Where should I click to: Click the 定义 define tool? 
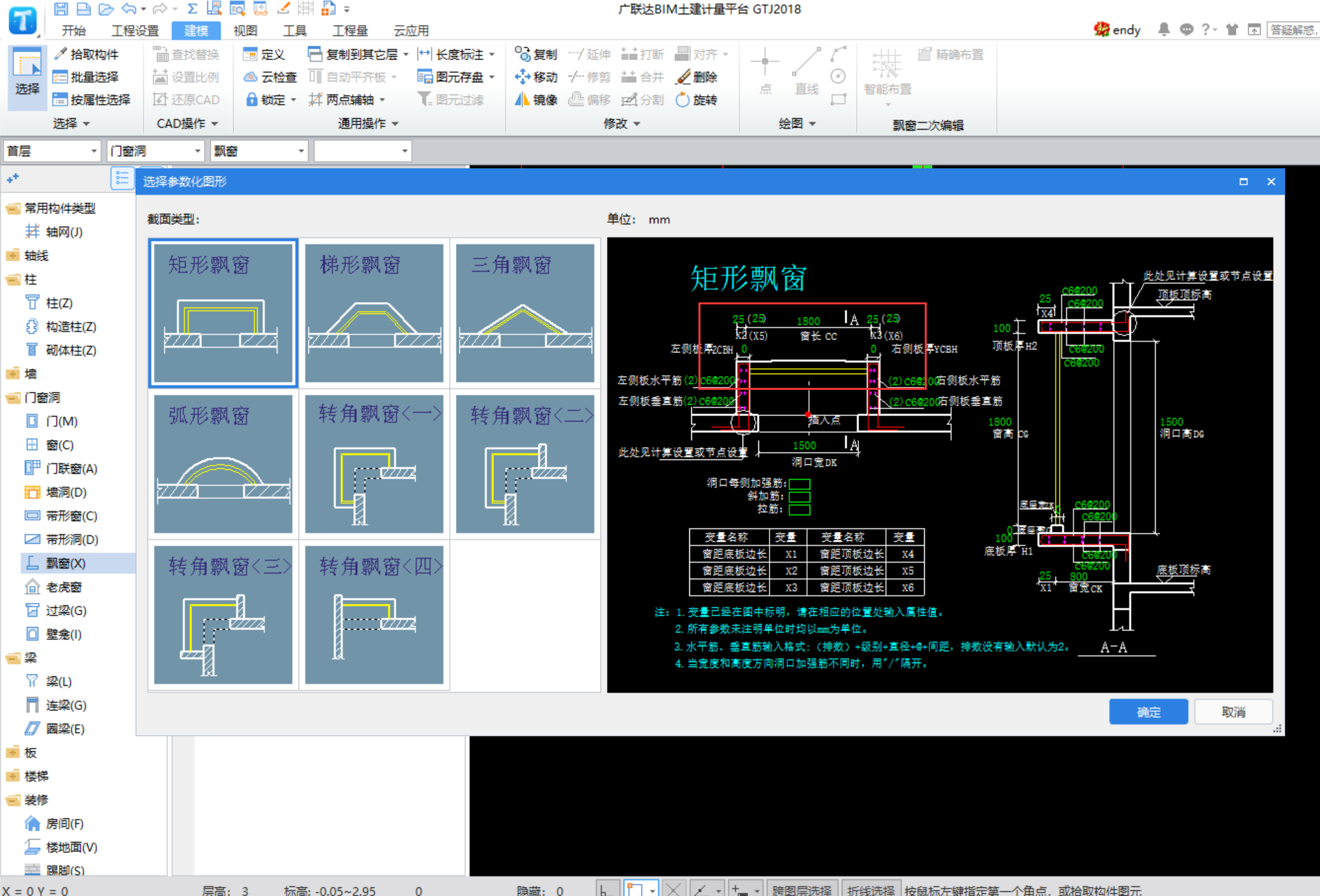point(264,54)
